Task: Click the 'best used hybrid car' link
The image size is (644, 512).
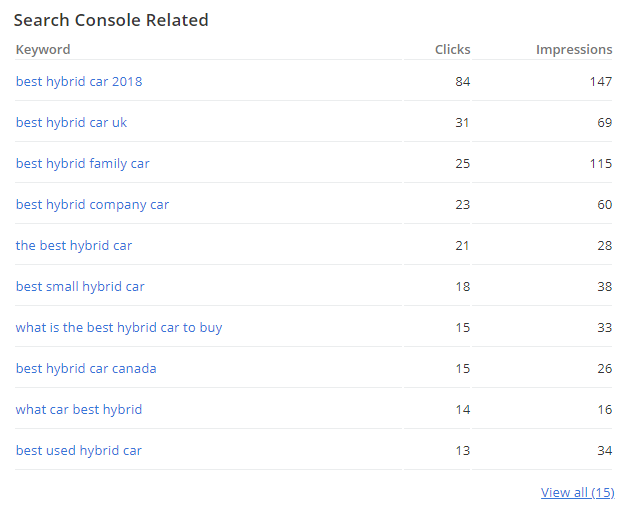Action: pyautogui.click(x=79, y=450)
